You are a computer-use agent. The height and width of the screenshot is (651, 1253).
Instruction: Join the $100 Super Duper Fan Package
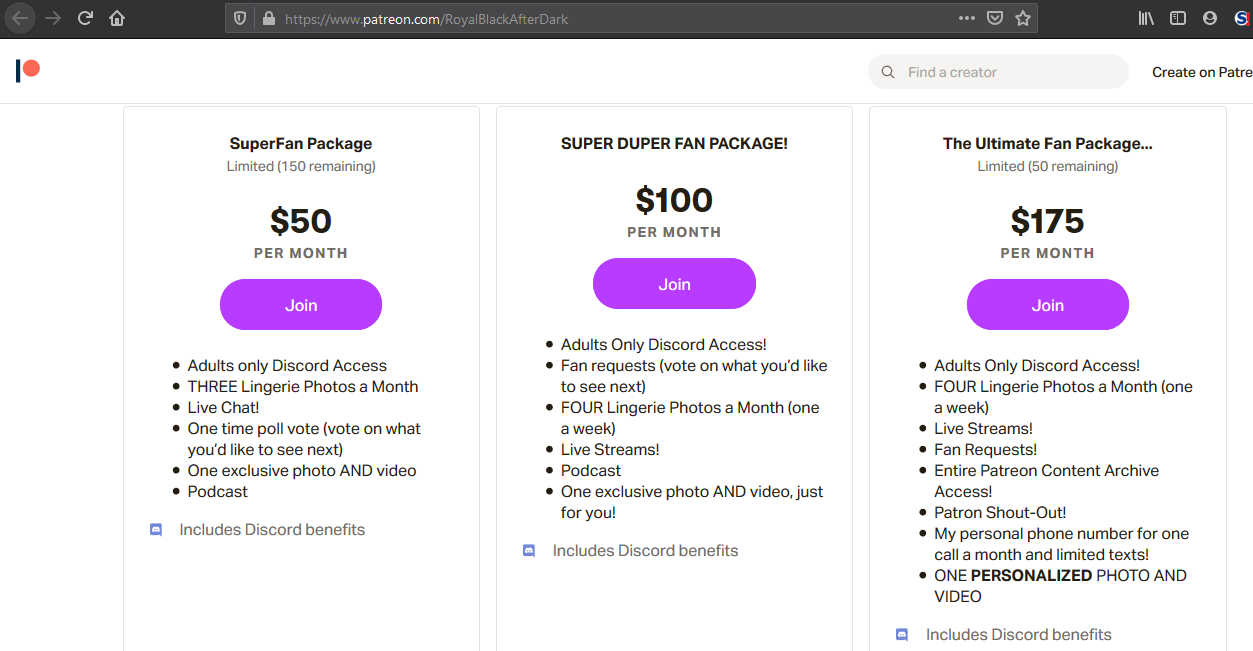click(x=674, y=284)
